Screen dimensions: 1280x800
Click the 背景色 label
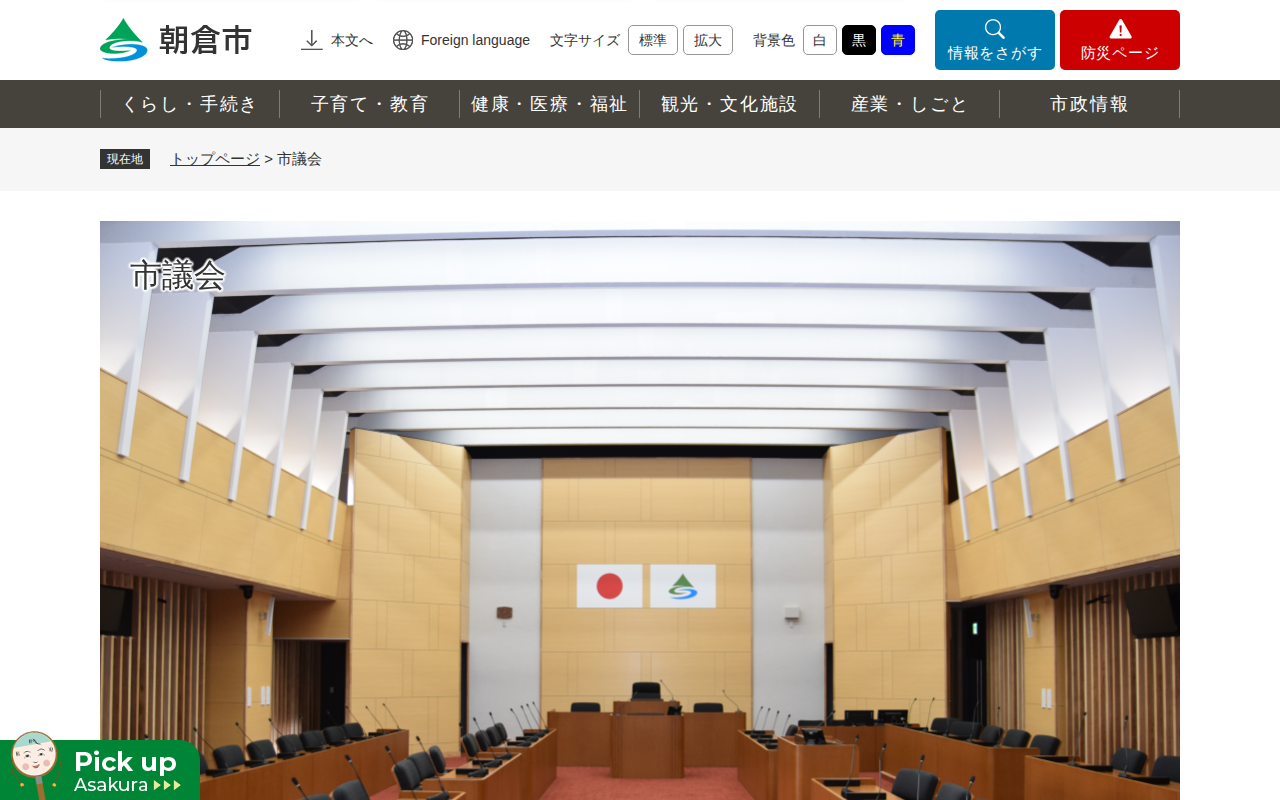click(774, 40)
